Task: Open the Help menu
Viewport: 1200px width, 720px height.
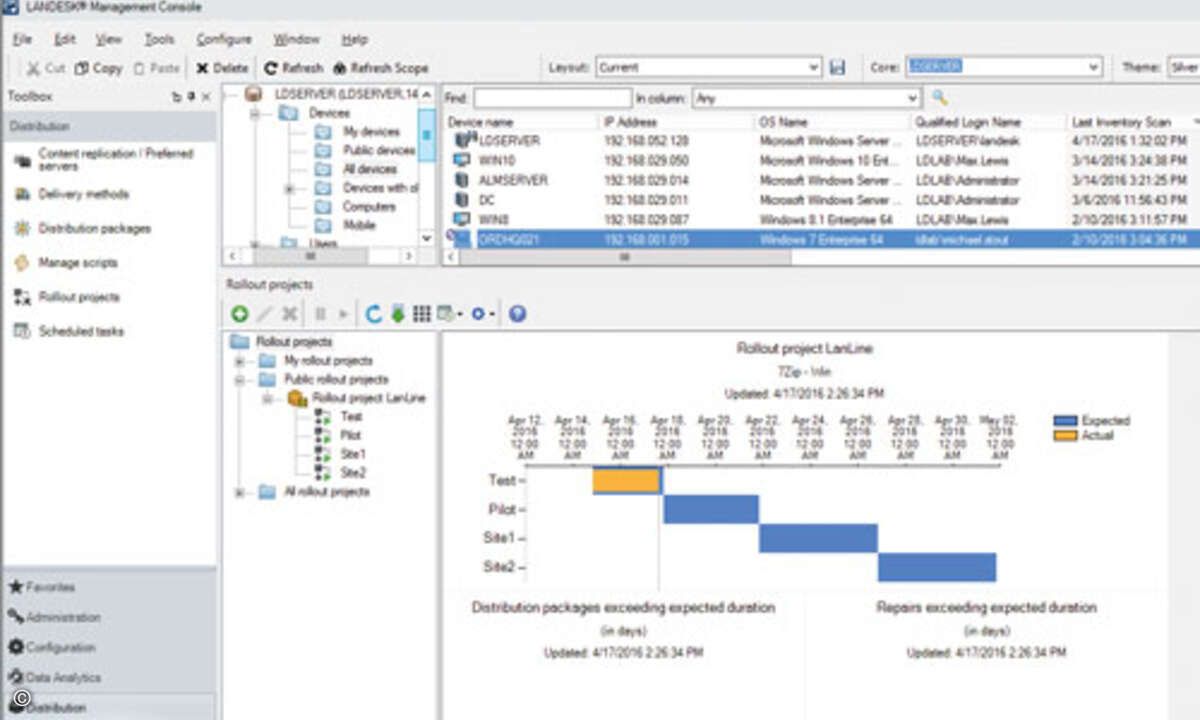Action: tap(355, 39)
